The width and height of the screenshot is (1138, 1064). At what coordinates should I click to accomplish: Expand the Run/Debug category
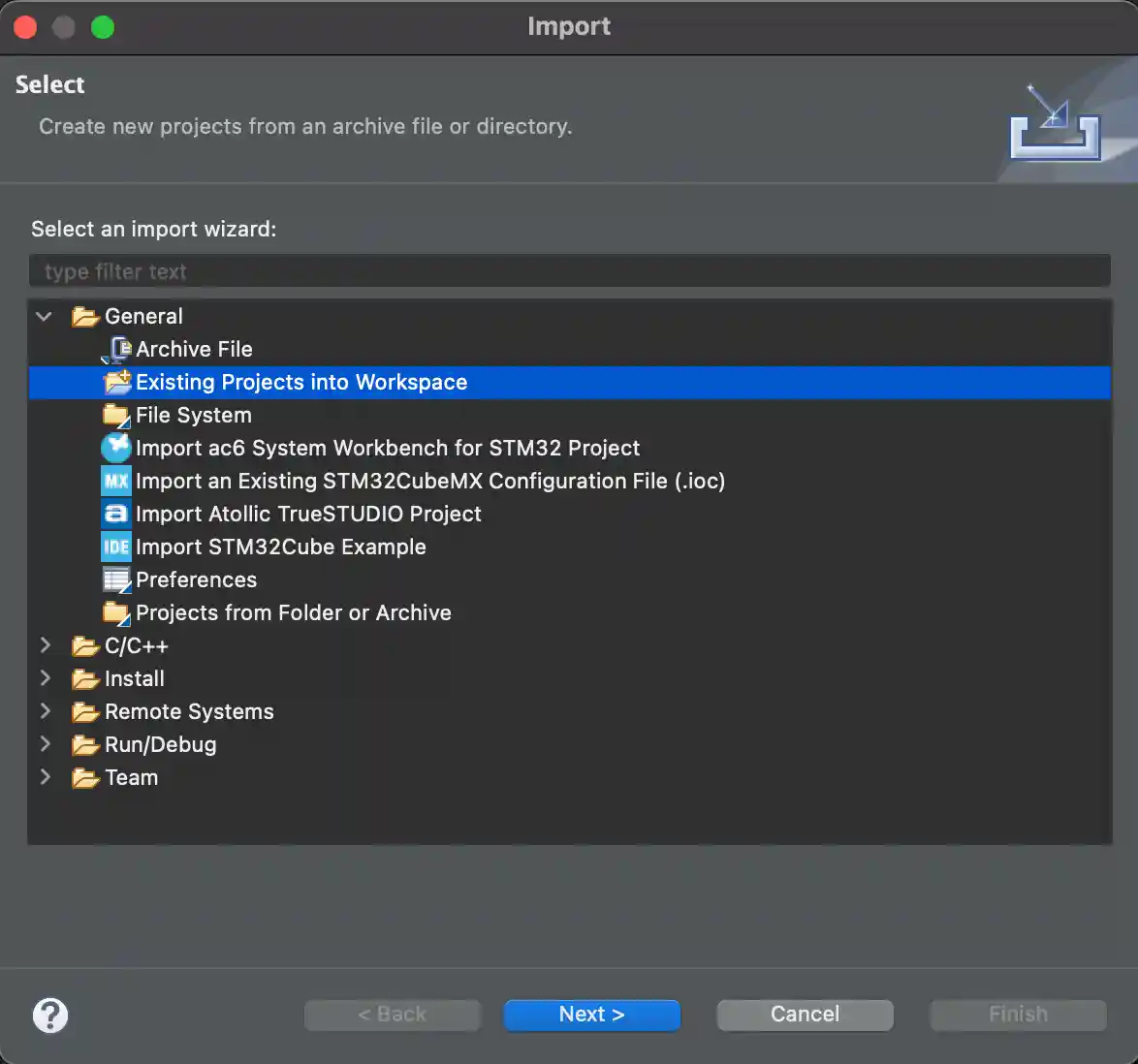[46, 744]
